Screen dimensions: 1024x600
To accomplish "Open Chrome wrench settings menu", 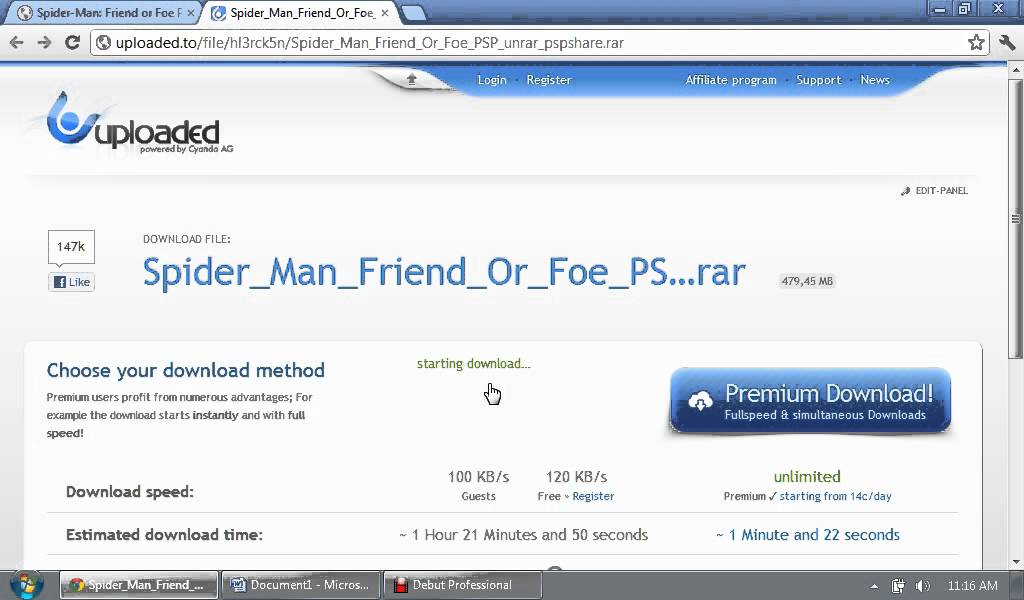I will [1006, 42].
